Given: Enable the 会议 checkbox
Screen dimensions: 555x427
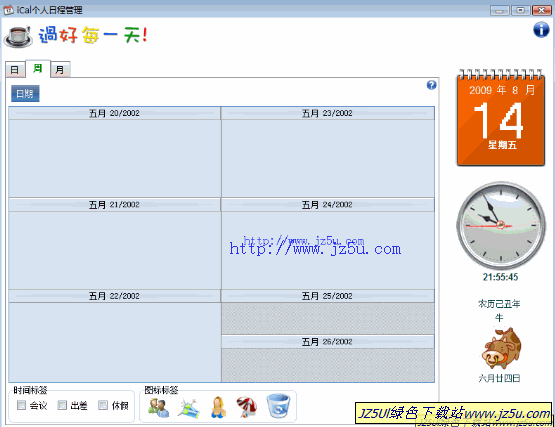Looking at the screenshot, I should click(22, 405).
